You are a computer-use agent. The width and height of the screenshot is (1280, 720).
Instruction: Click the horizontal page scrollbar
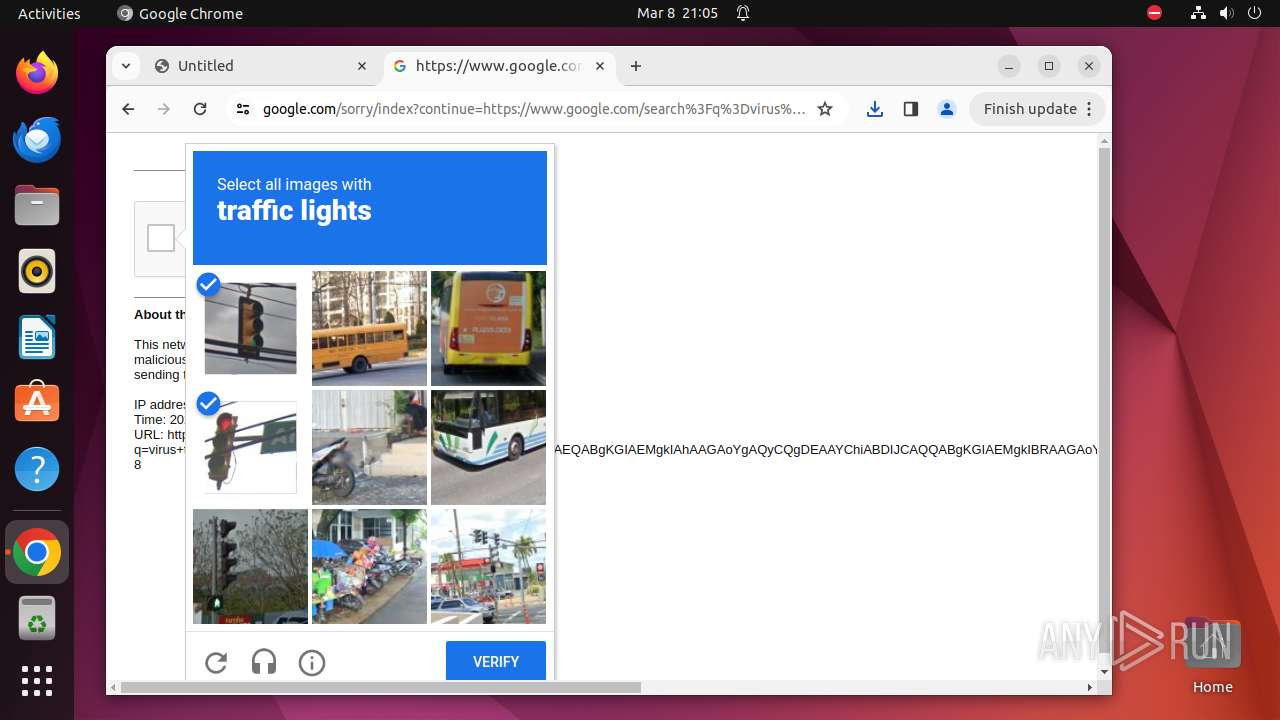(381, 687)
